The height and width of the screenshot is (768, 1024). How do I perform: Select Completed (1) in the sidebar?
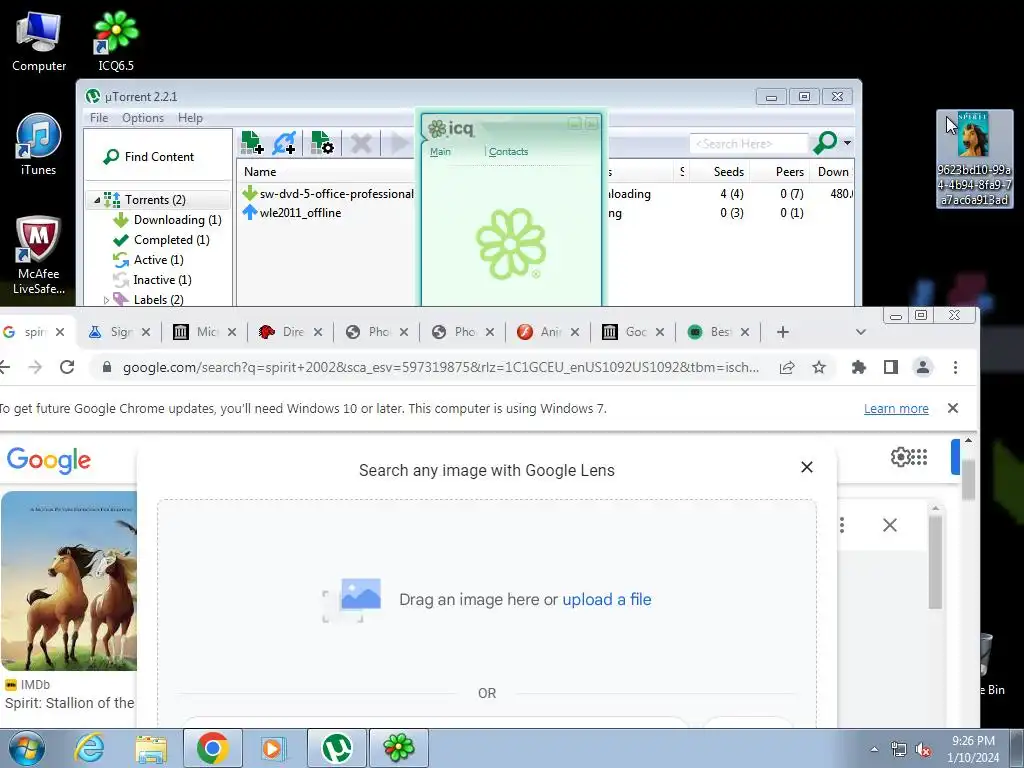[x=161, y=240]
